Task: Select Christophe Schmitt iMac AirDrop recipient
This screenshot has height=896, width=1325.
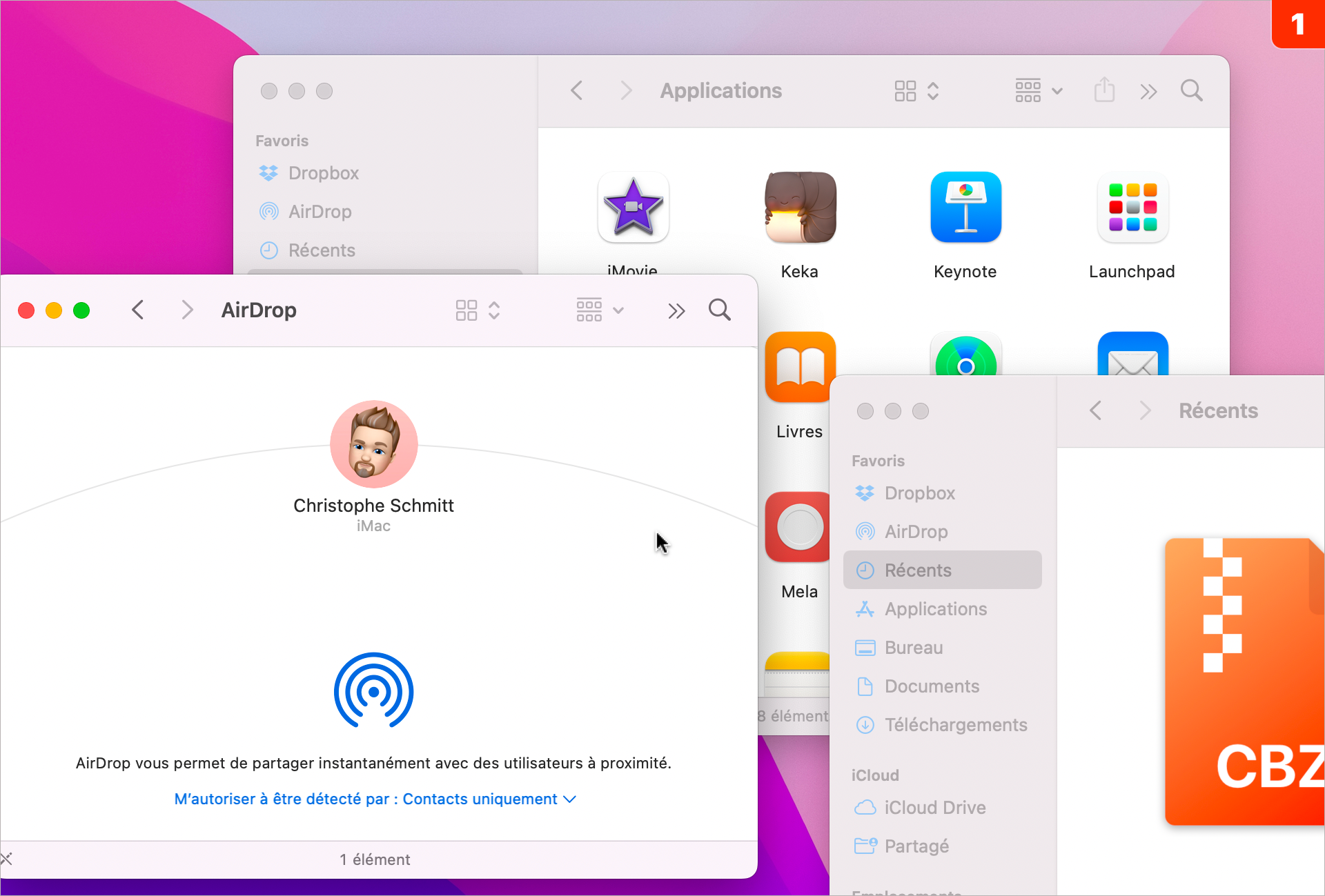Action: 373,468
